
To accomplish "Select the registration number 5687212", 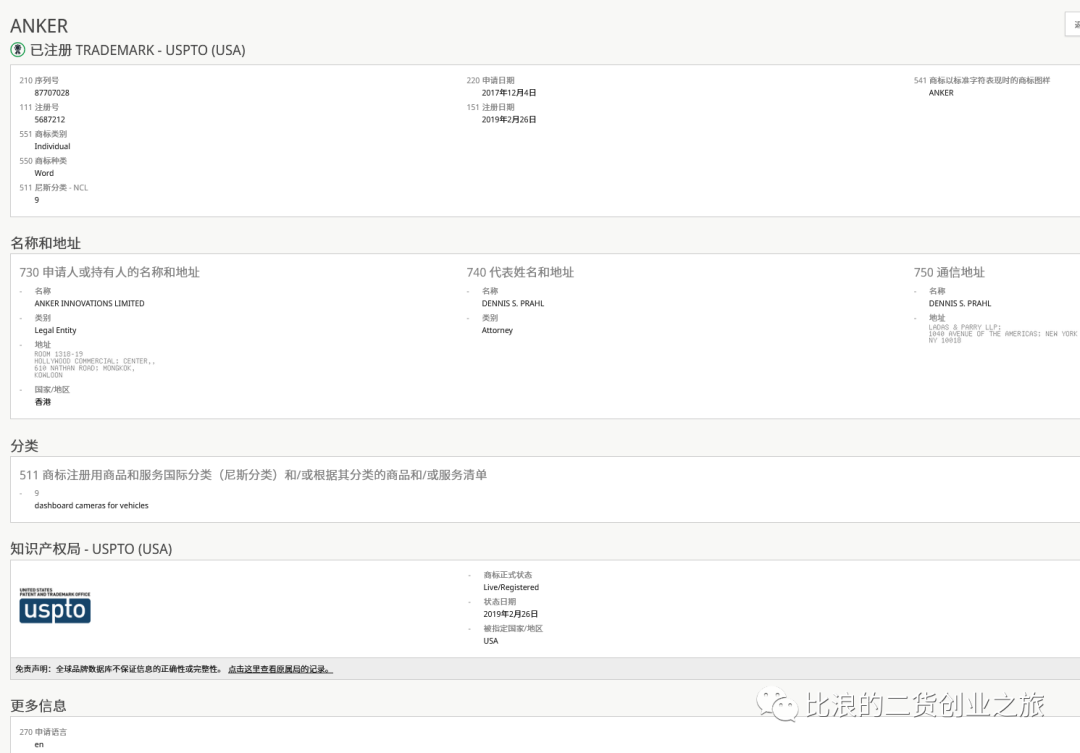I will coord(50,120).
